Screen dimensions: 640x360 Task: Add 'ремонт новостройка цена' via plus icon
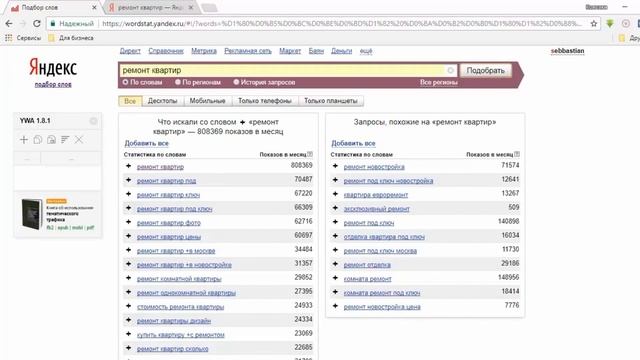[x=336, y=306]
